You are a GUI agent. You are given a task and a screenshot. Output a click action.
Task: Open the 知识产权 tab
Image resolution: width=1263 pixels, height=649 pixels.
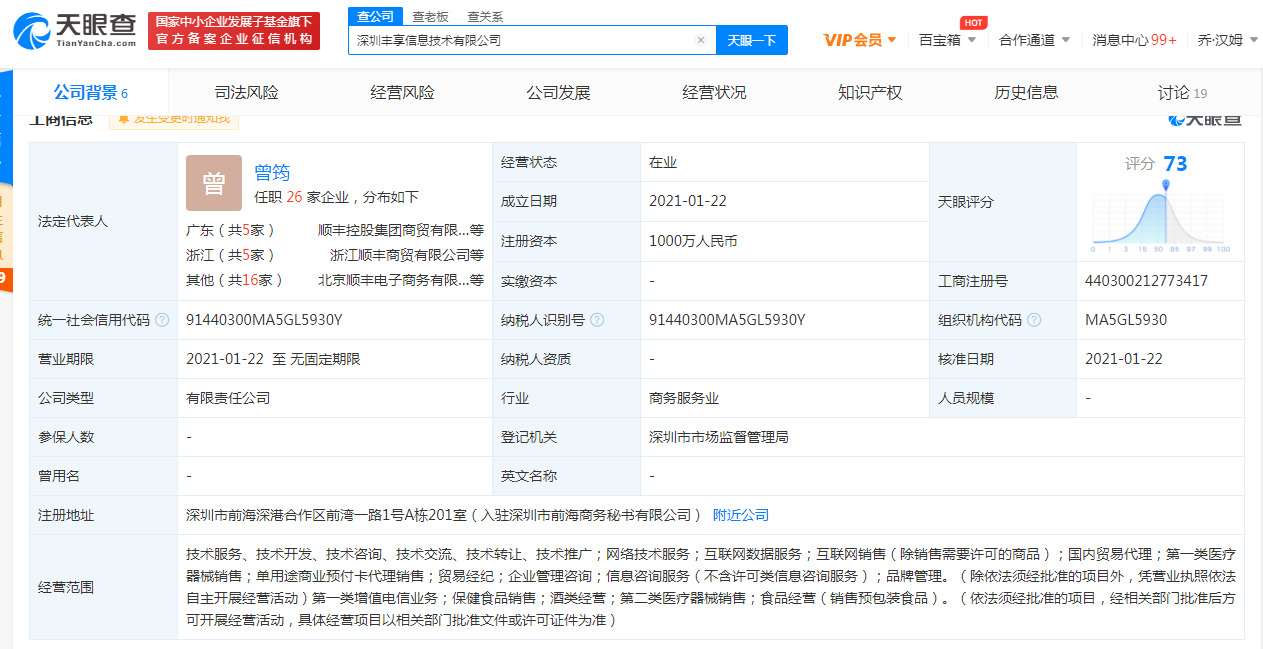(x=871, y=93)
